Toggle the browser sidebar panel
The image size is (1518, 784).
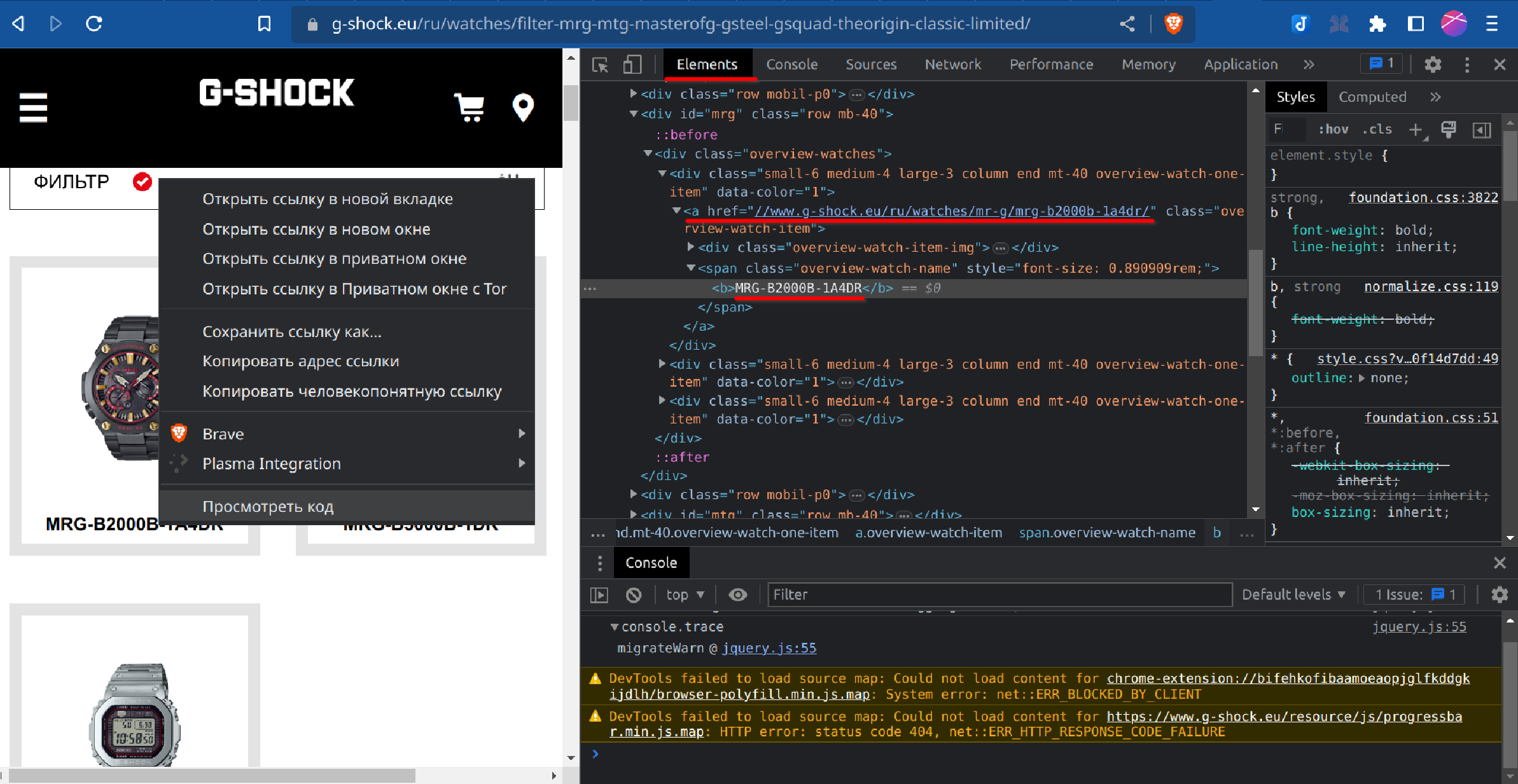pos(1416,24)
